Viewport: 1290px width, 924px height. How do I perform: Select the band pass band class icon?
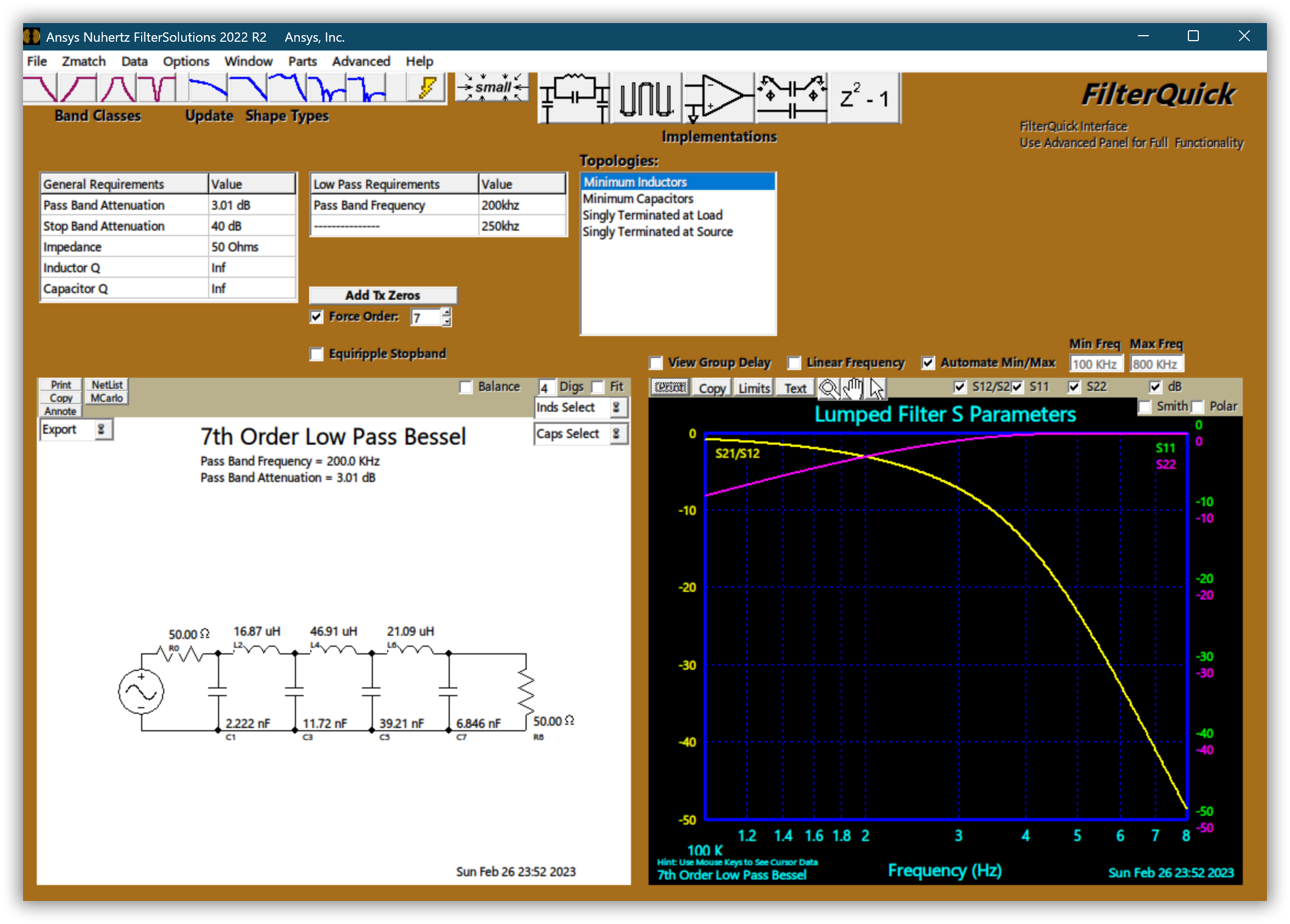pos(117,88)
